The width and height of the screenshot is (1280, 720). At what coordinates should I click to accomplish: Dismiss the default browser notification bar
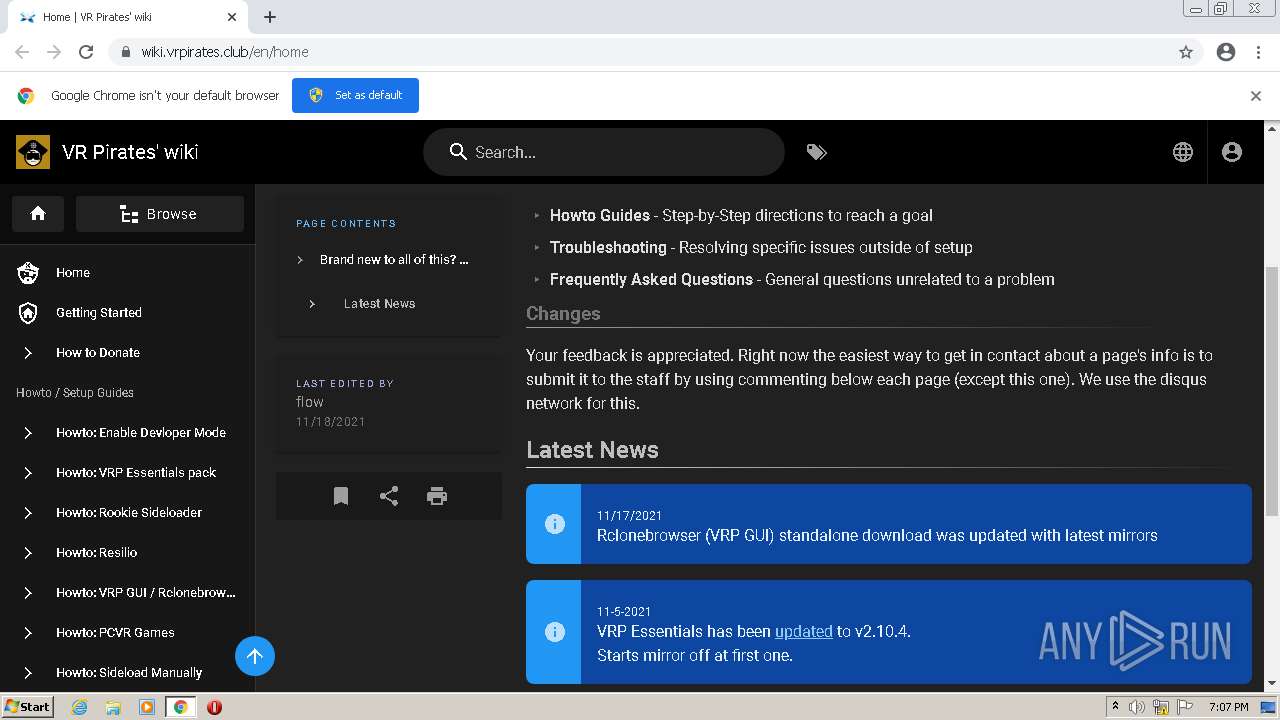[1256, 96]
